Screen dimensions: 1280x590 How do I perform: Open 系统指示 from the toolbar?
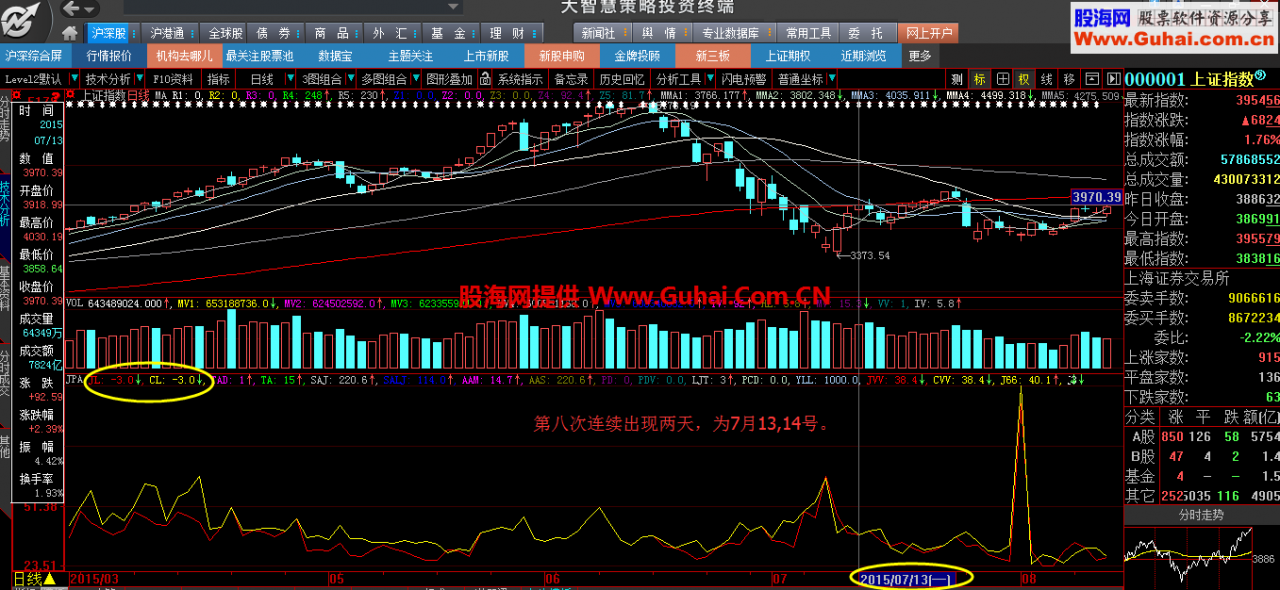click(520, 79)
